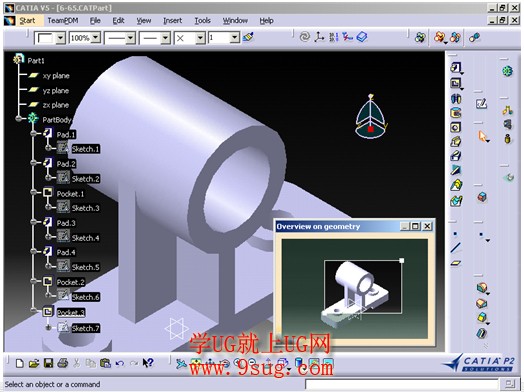Select the Slot tool icon
Image resolution: width=524 pixels, height=392 pixels.
(x=456, y=156)
